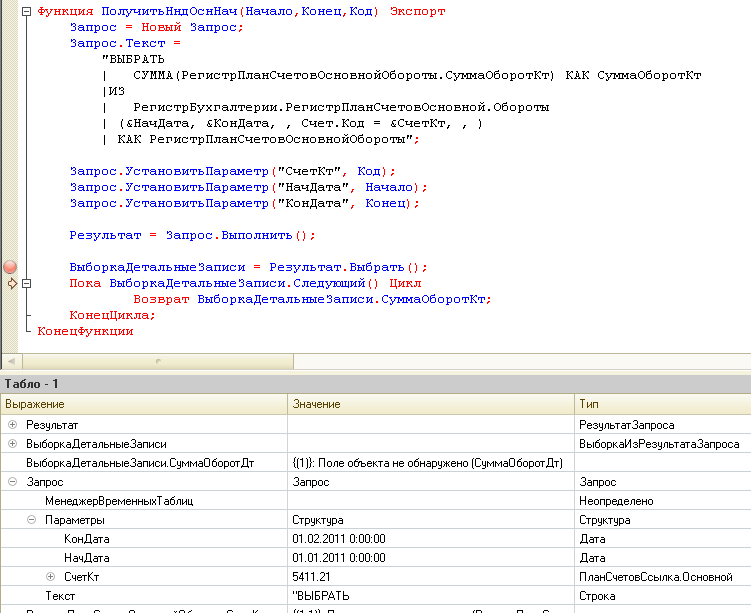Collapse the Запрос row in Табло
The height and width of the screenshot is (613, 751).
pyautogui.click(x=12, y=482)
